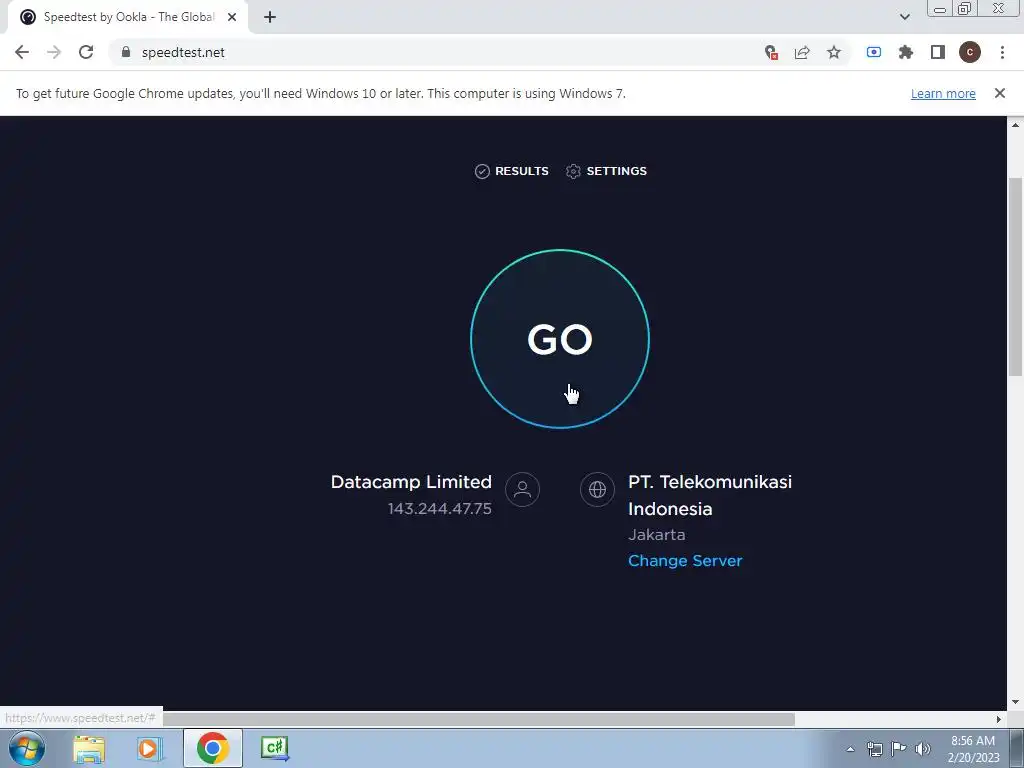Open the RESULTS page
1024x768 pixels.
(x=511, y=171)
